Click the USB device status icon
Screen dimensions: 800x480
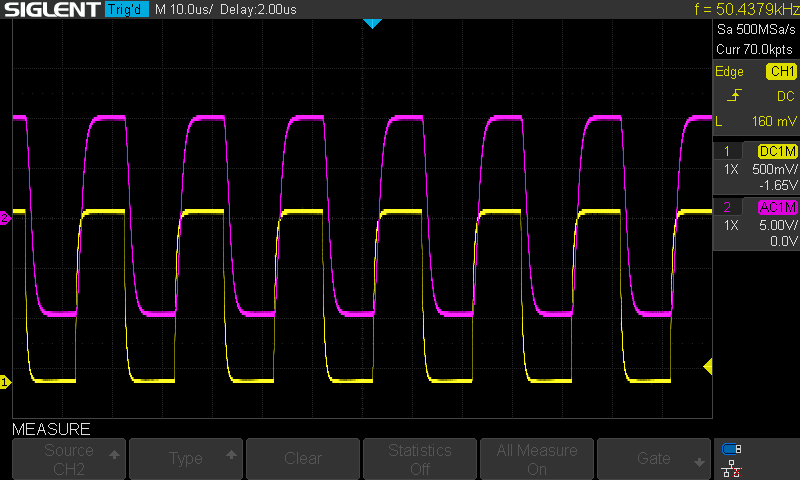pyautogui.click(x=732, y=449)
